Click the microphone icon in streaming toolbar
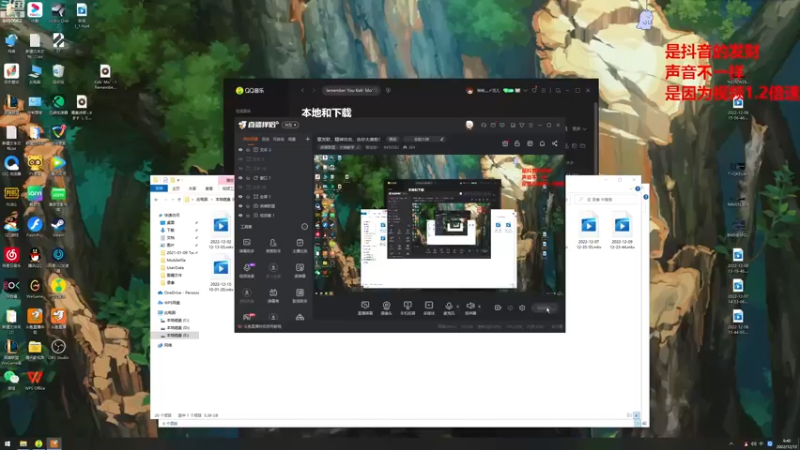800x450 pixels. tap(448, 308)
